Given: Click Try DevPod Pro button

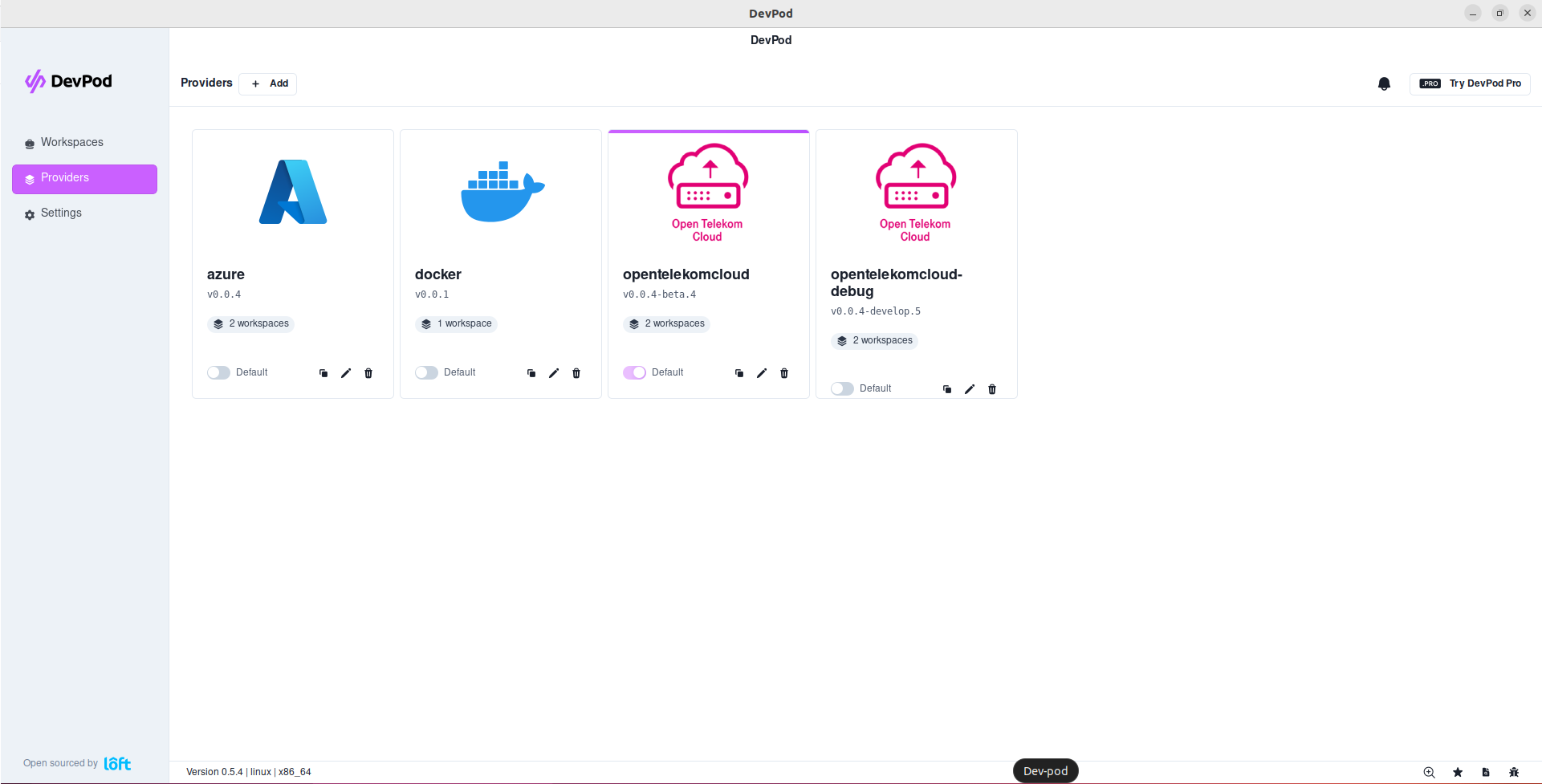Looking at the screenshot, I should pyautogui.click(x=1470, y=83).
